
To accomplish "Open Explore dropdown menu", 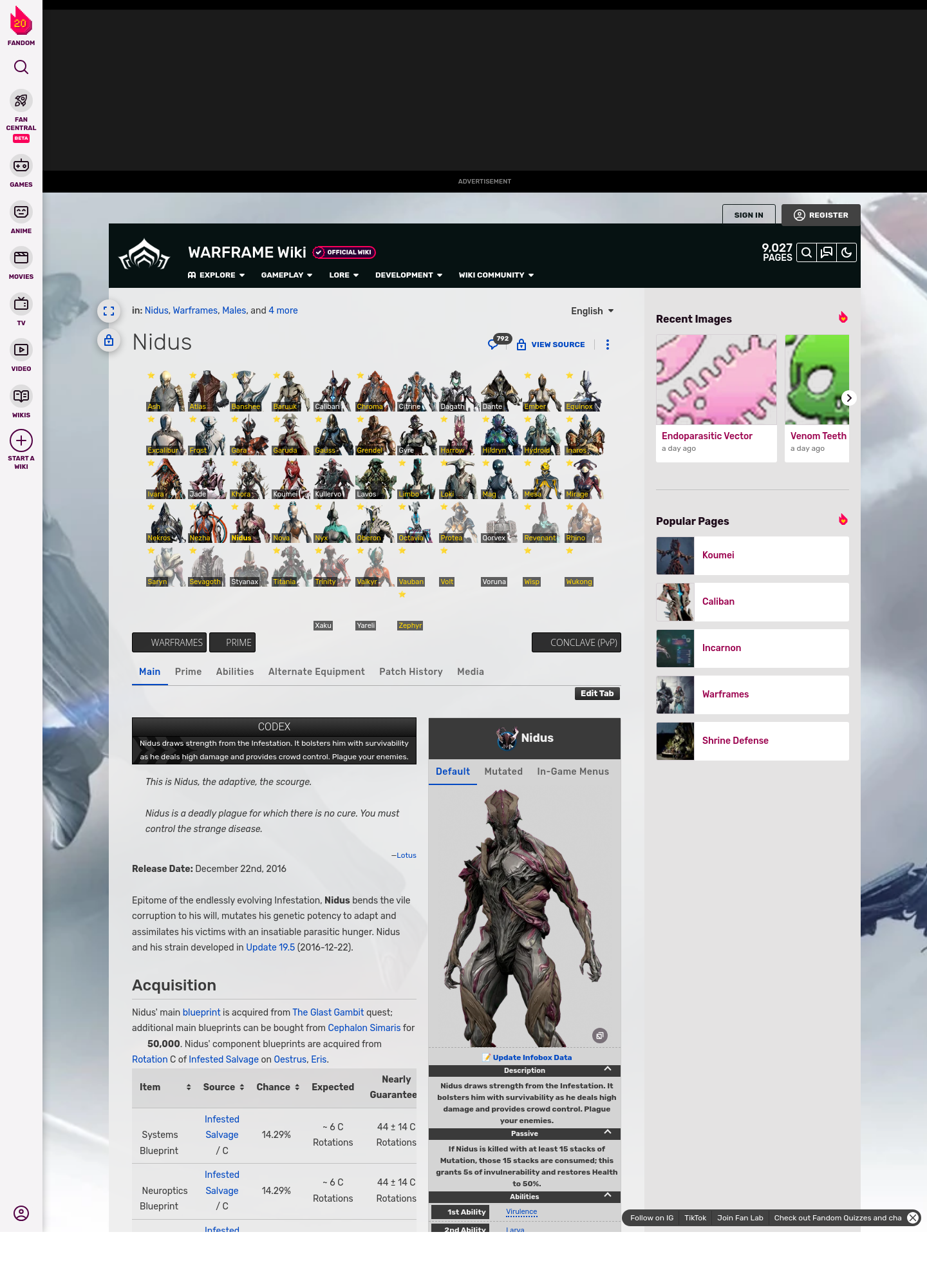I will 216,275.
